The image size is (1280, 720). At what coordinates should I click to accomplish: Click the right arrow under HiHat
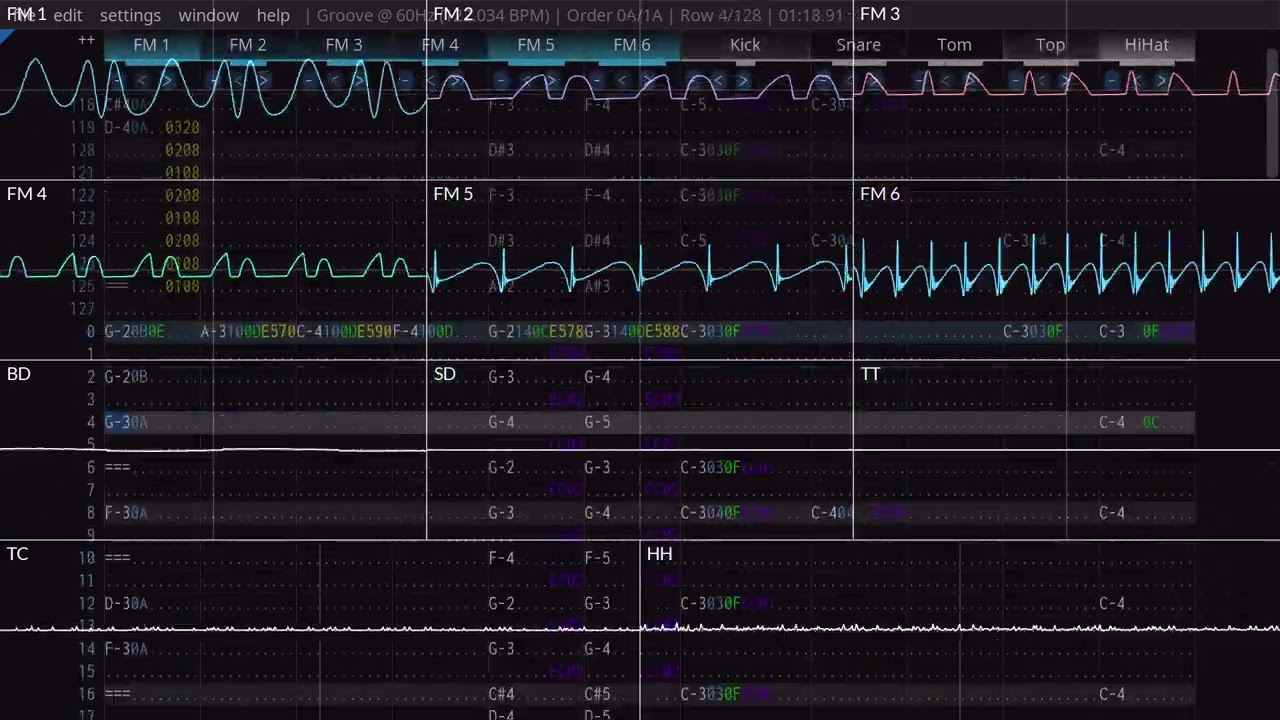tap(1160, 80)
